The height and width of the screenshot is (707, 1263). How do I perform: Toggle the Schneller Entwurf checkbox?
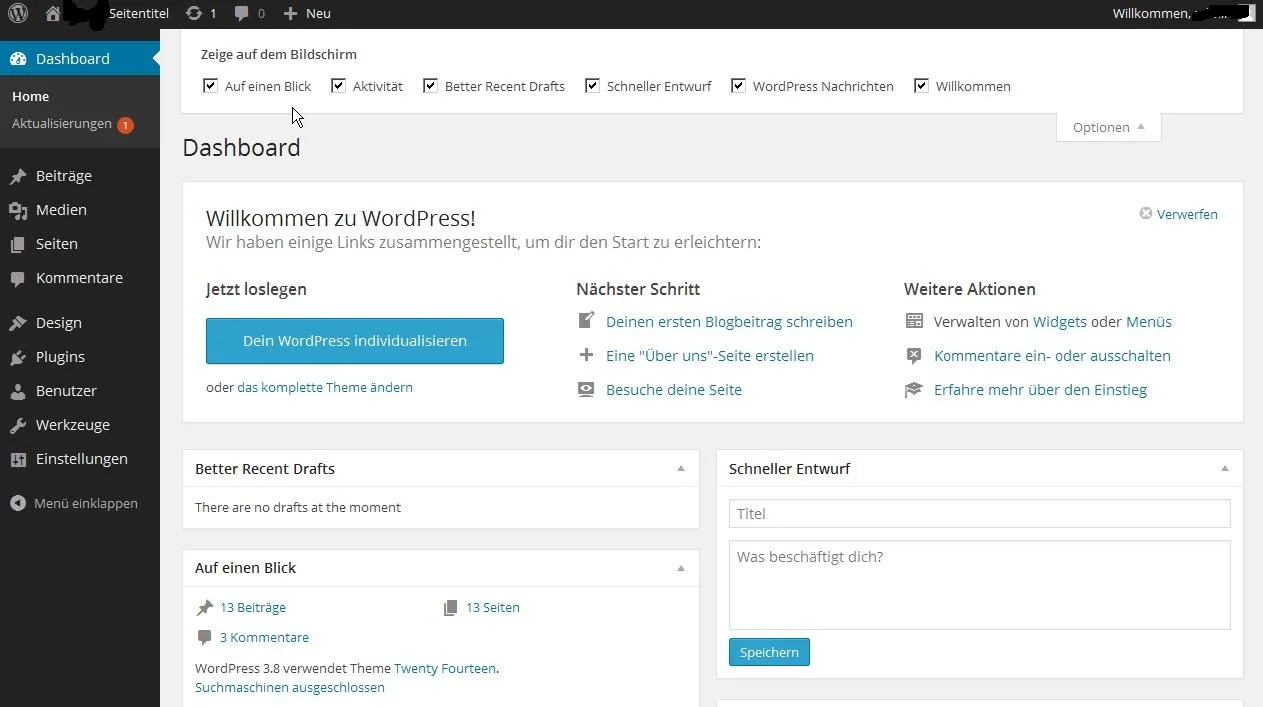[x=592, y=86]
